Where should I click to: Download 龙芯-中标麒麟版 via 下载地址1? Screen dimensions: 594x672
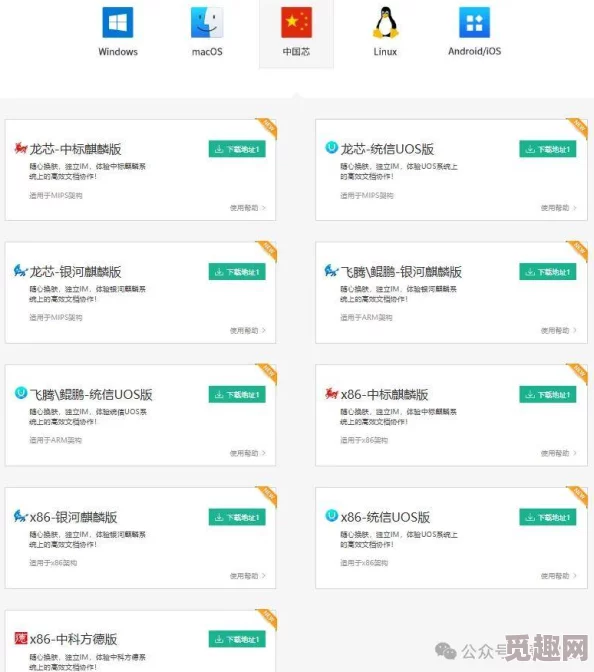click(x=237, y=149)
